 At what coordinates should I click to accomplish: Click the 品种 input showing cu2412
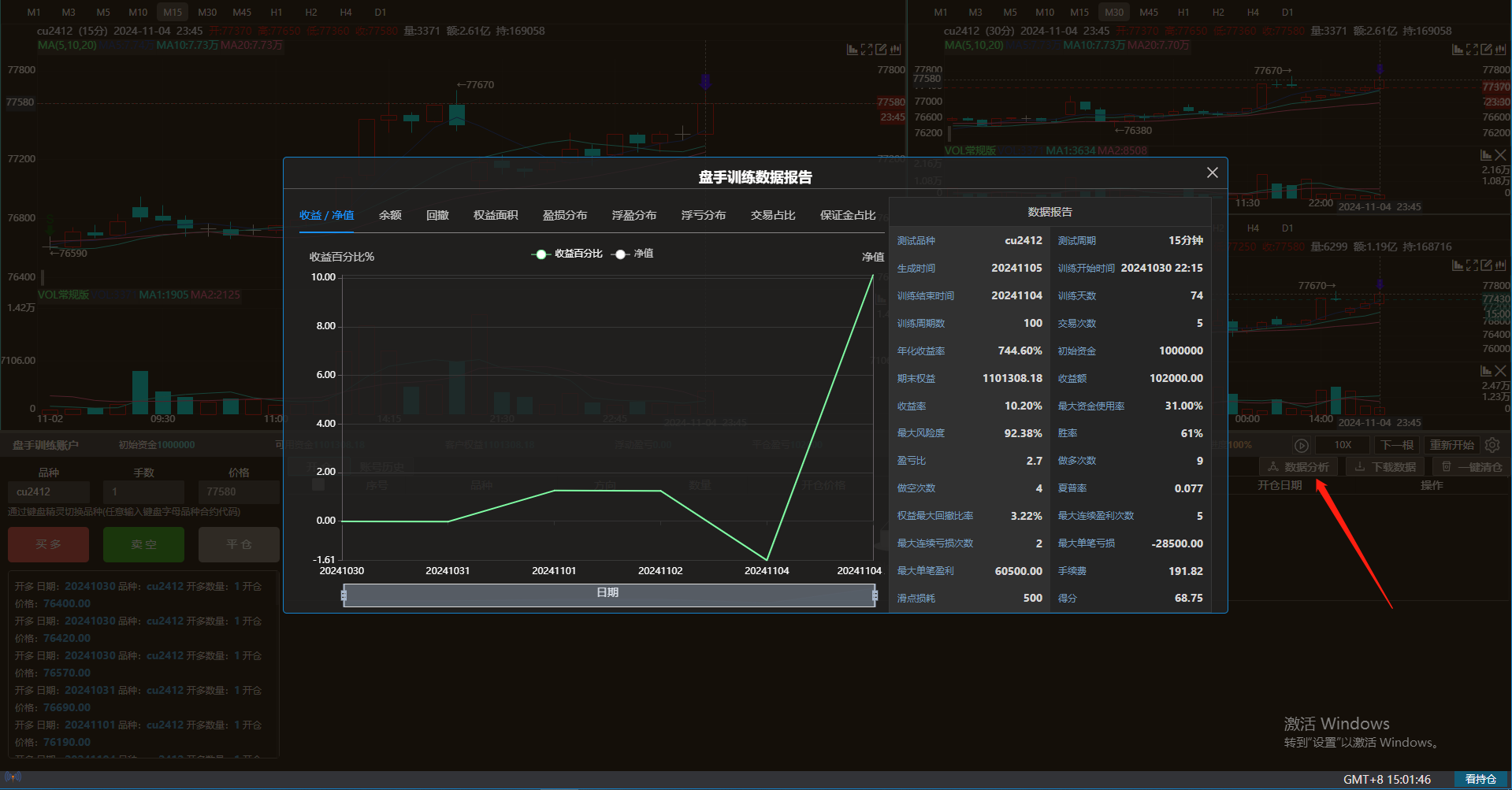click(x=49, y=491)
